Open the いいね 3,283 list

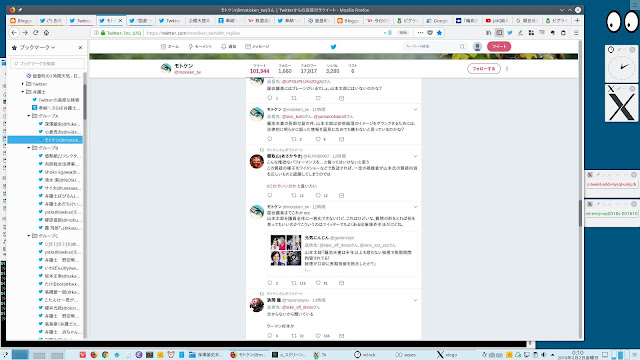click(332, 69)
